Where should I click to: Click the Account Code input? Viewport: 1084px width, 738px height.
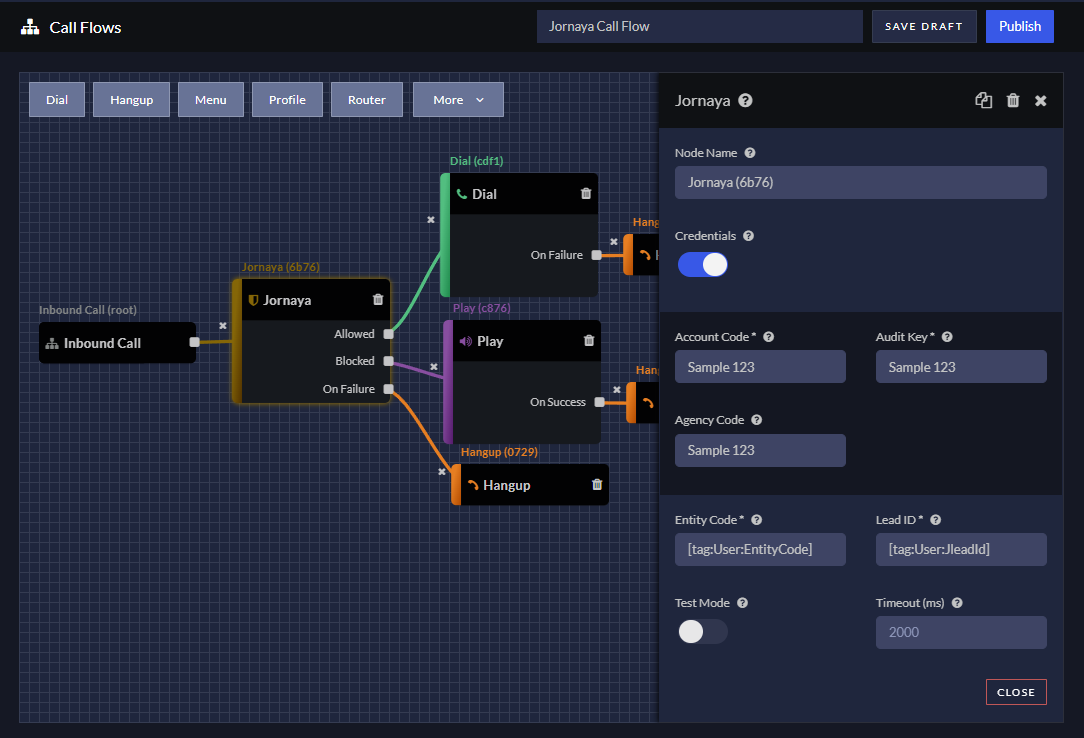click(x=760, y=366)
